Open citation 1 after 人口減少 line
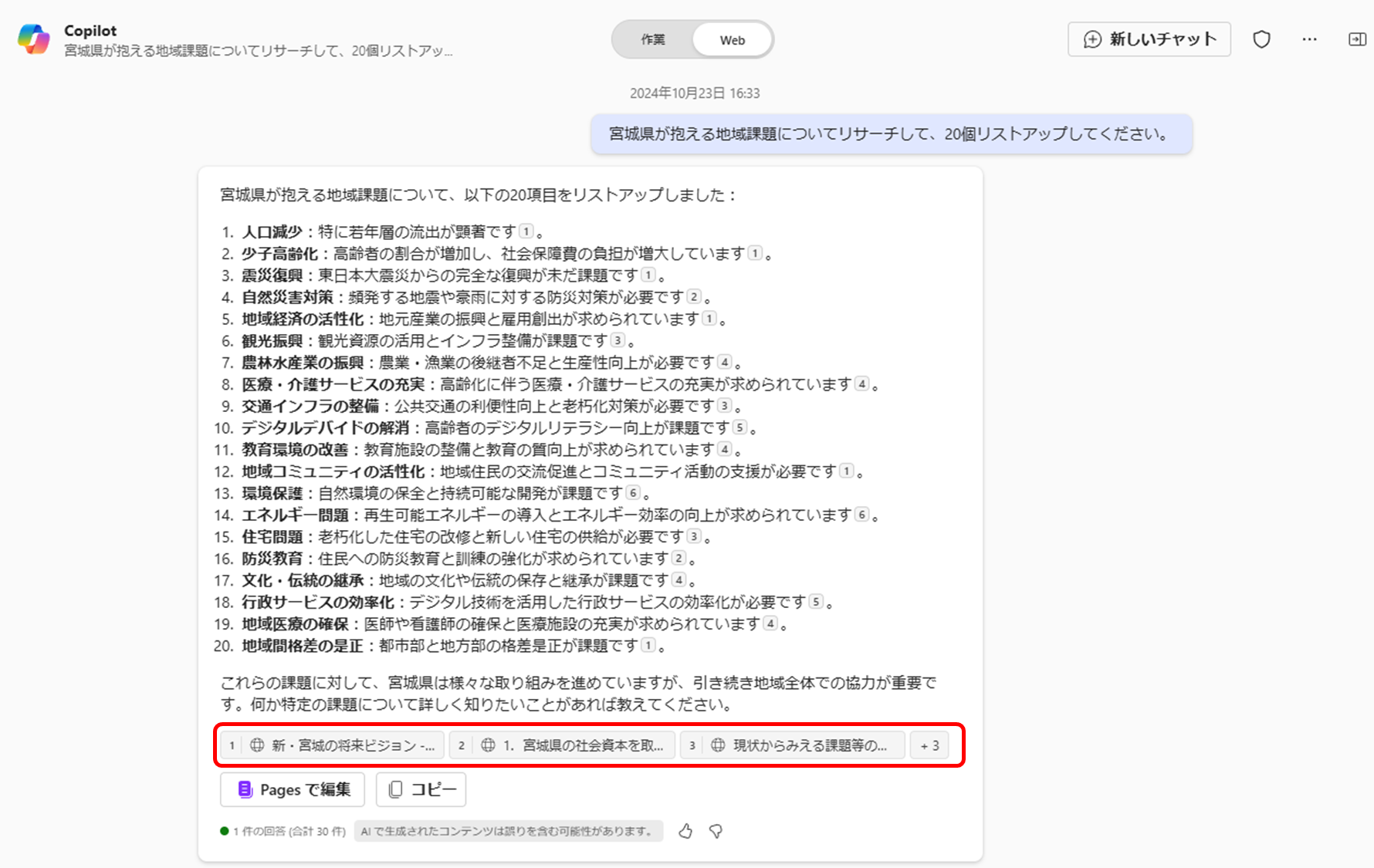 click(x=526, y=231)
